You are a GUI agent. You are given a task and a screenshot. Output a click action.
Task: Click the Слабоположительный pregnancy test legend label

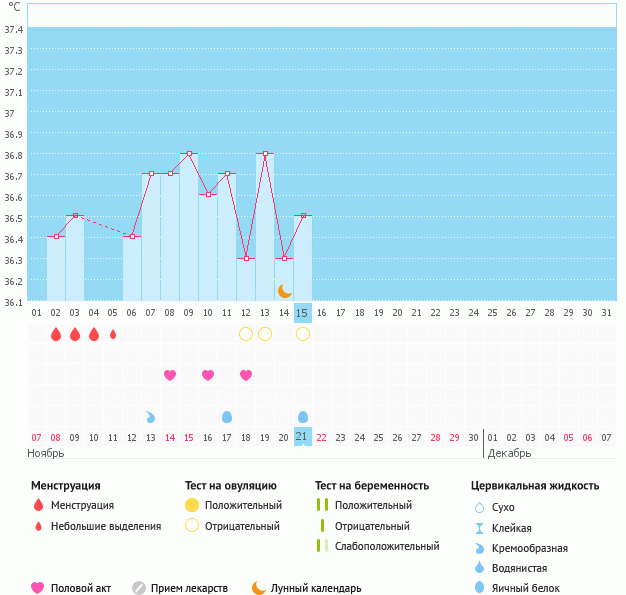coord(387,546)
